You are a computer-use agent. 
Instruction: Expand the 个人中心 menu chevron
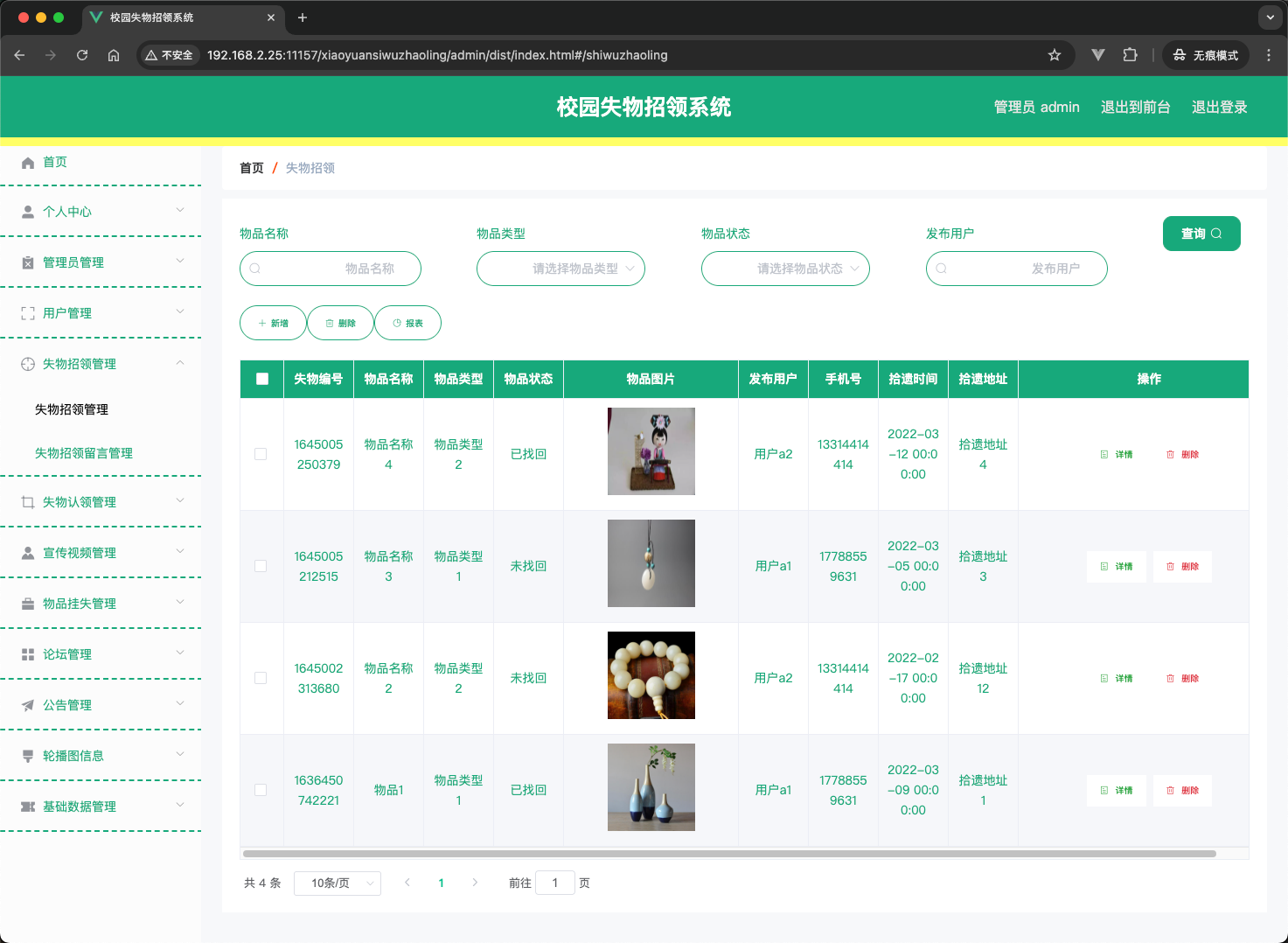click(180, 210)
